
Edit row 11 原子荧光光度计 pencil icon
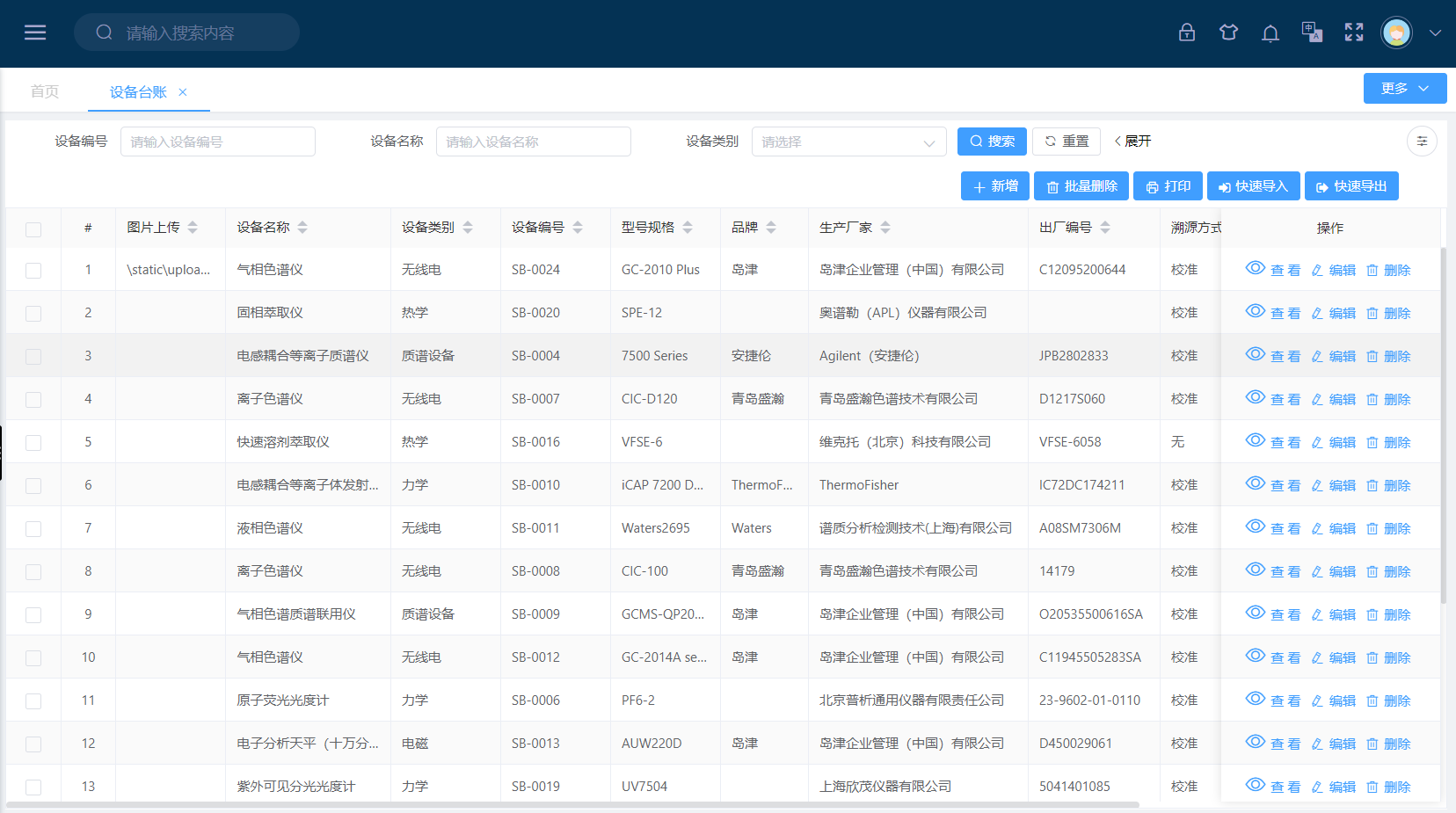pos(1317,701)
